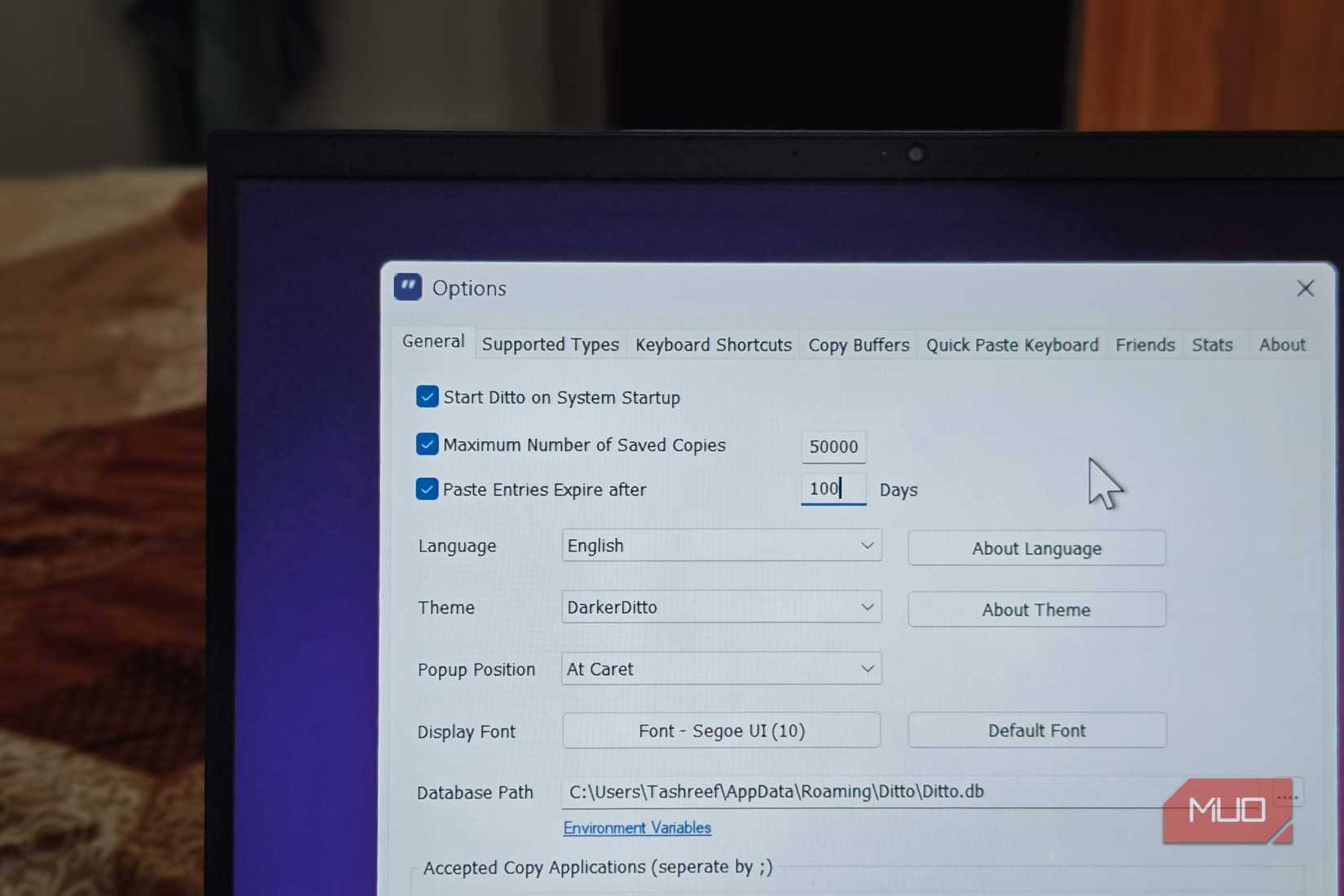Open the Popup Position dropdown At Caret
The width and height of the screenshot is (1344, 896).
pos(721,669)
